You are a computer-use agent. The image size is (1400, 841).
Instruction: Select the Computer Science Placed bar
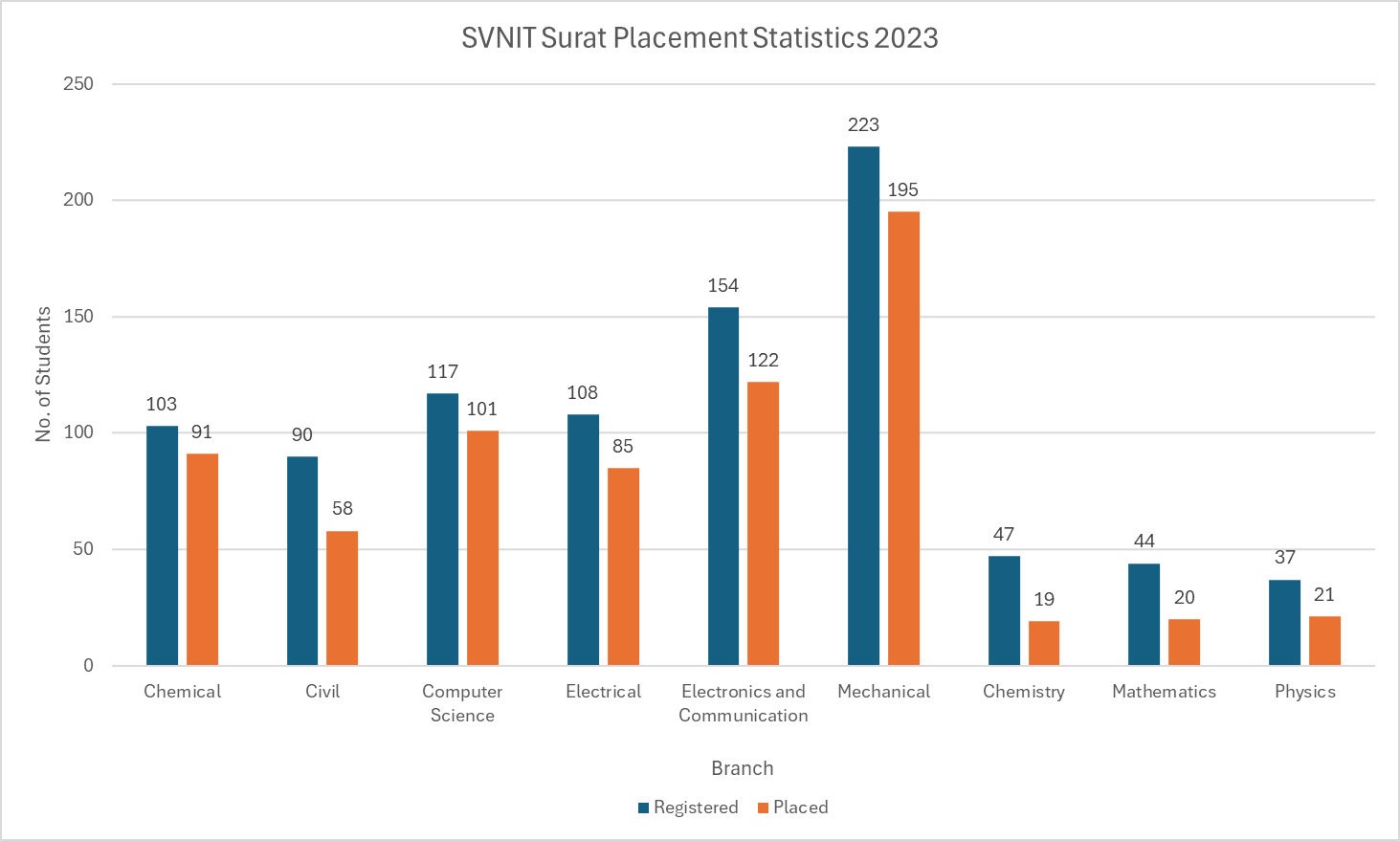pyautogui.click(x=482, y=548)
